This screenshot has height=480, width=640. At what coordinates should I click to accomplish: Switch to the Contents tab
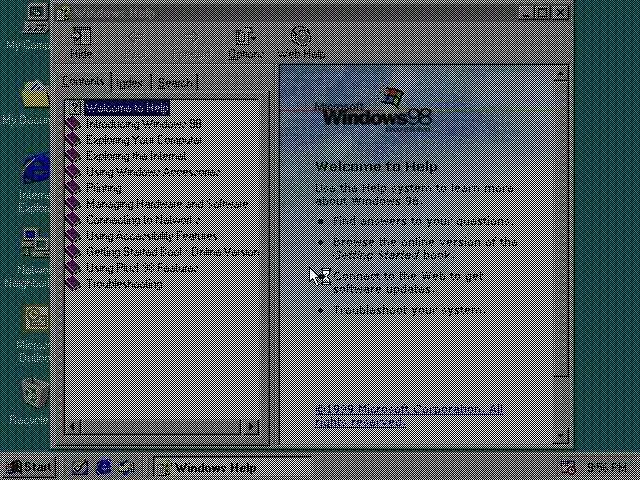(x=83, y=81)
